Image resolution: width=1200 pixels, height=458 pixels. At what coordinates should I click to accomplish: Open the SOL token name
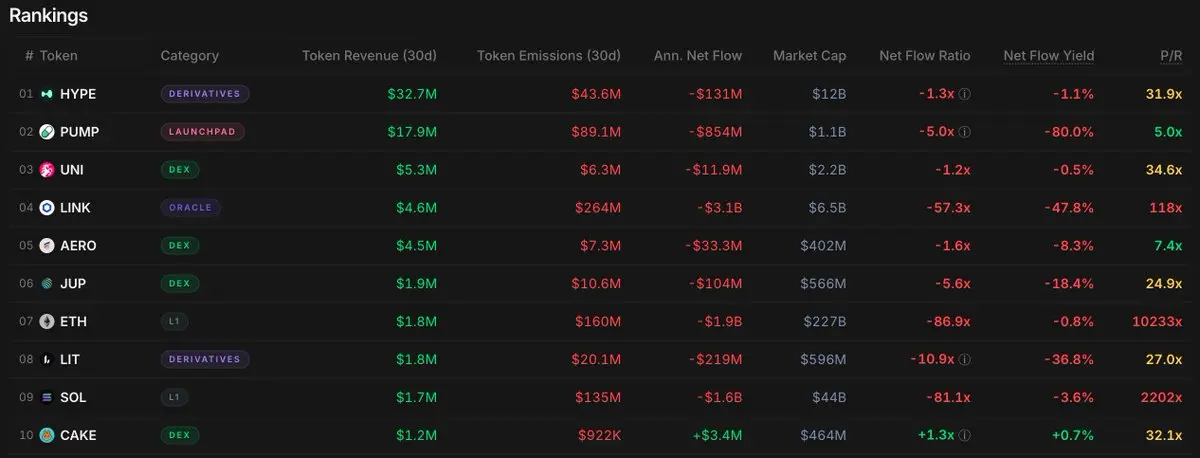(x=73, y=398)
